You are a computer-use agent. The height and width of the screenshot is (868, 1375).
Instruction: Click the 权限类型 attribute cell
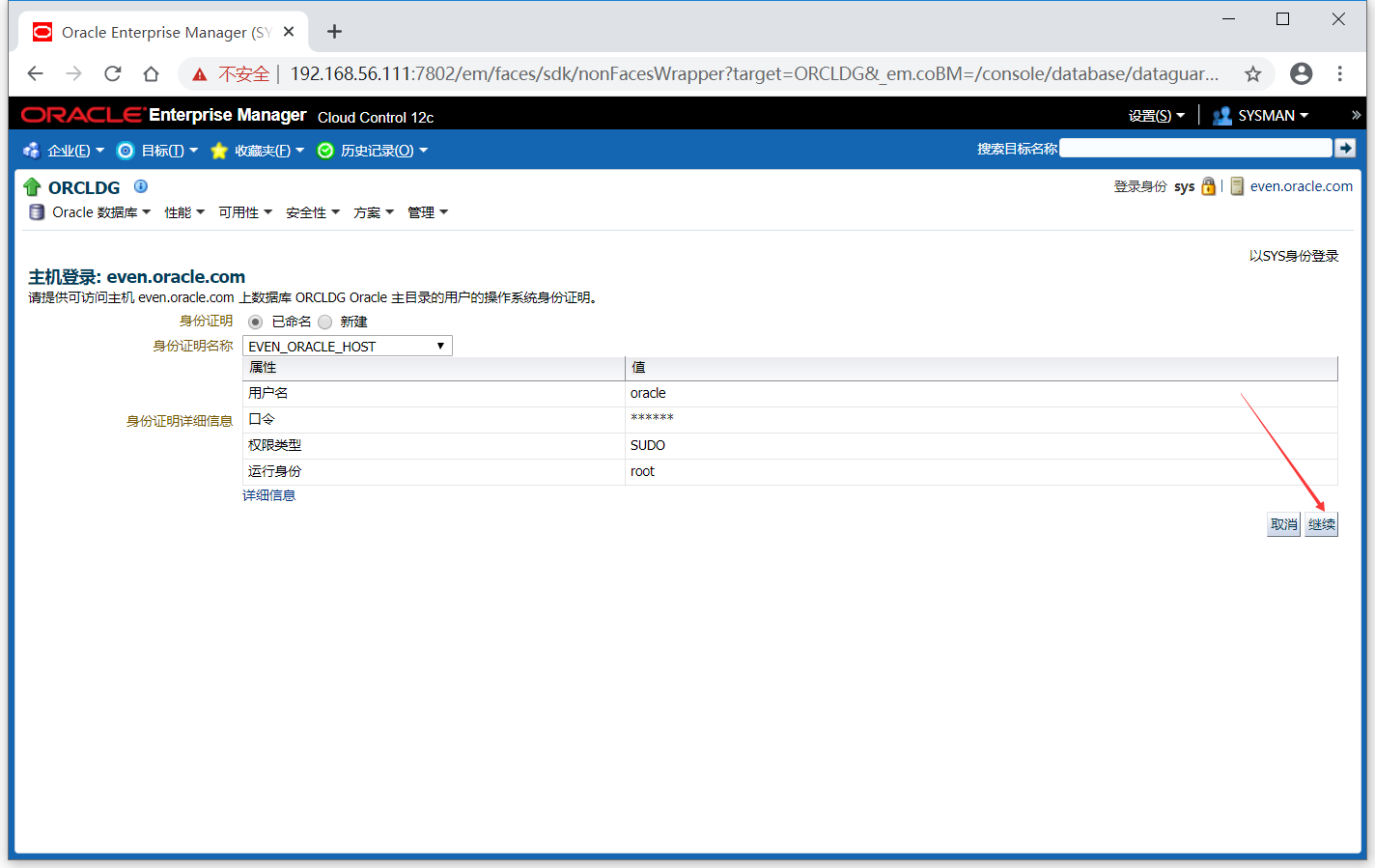tap(434, 445)
